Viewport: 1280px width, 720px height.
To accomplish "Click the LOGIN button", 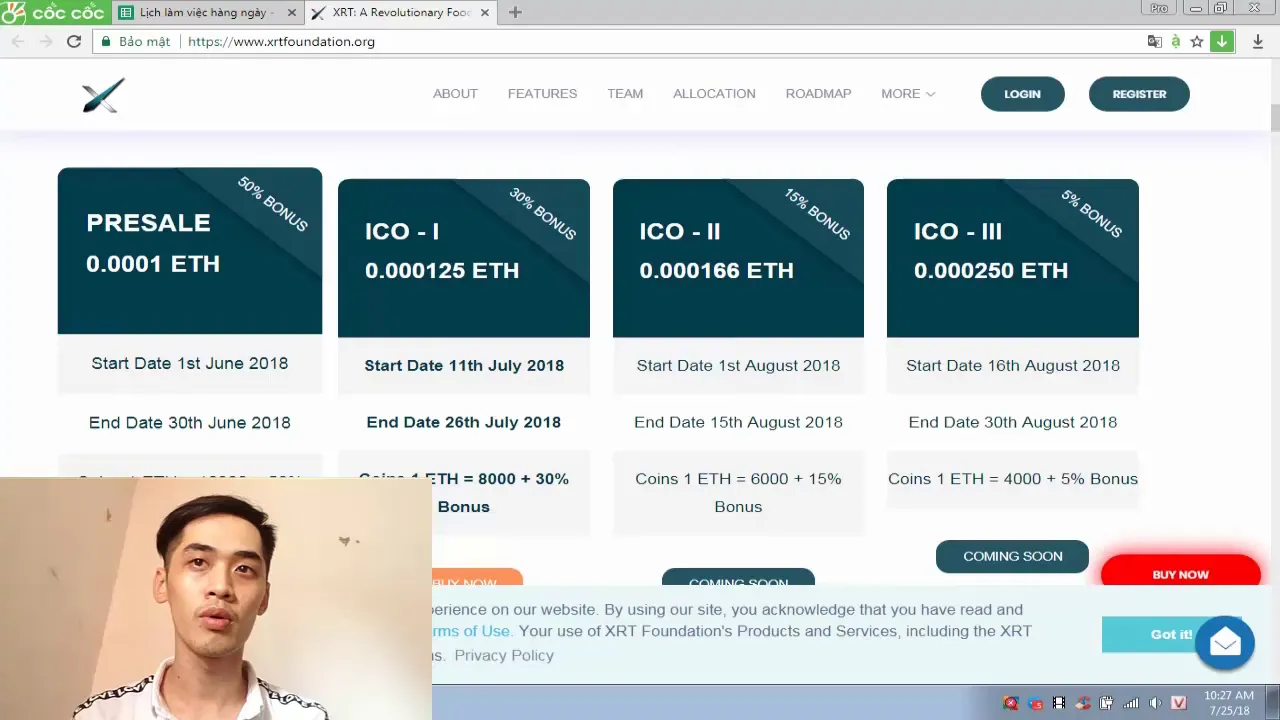I will (x=1022, y=94).
